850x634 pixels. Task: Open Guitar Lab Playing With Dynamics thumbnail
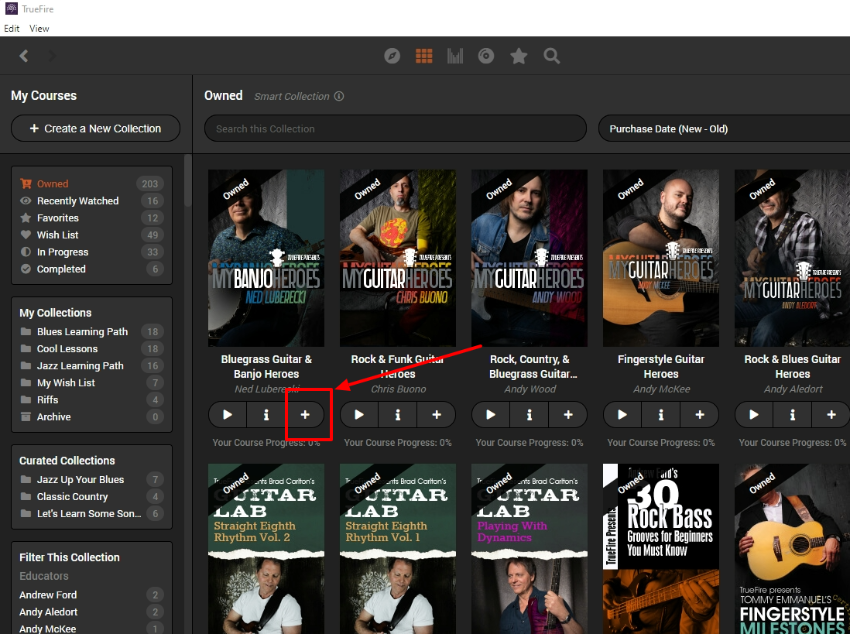point(530,549)
